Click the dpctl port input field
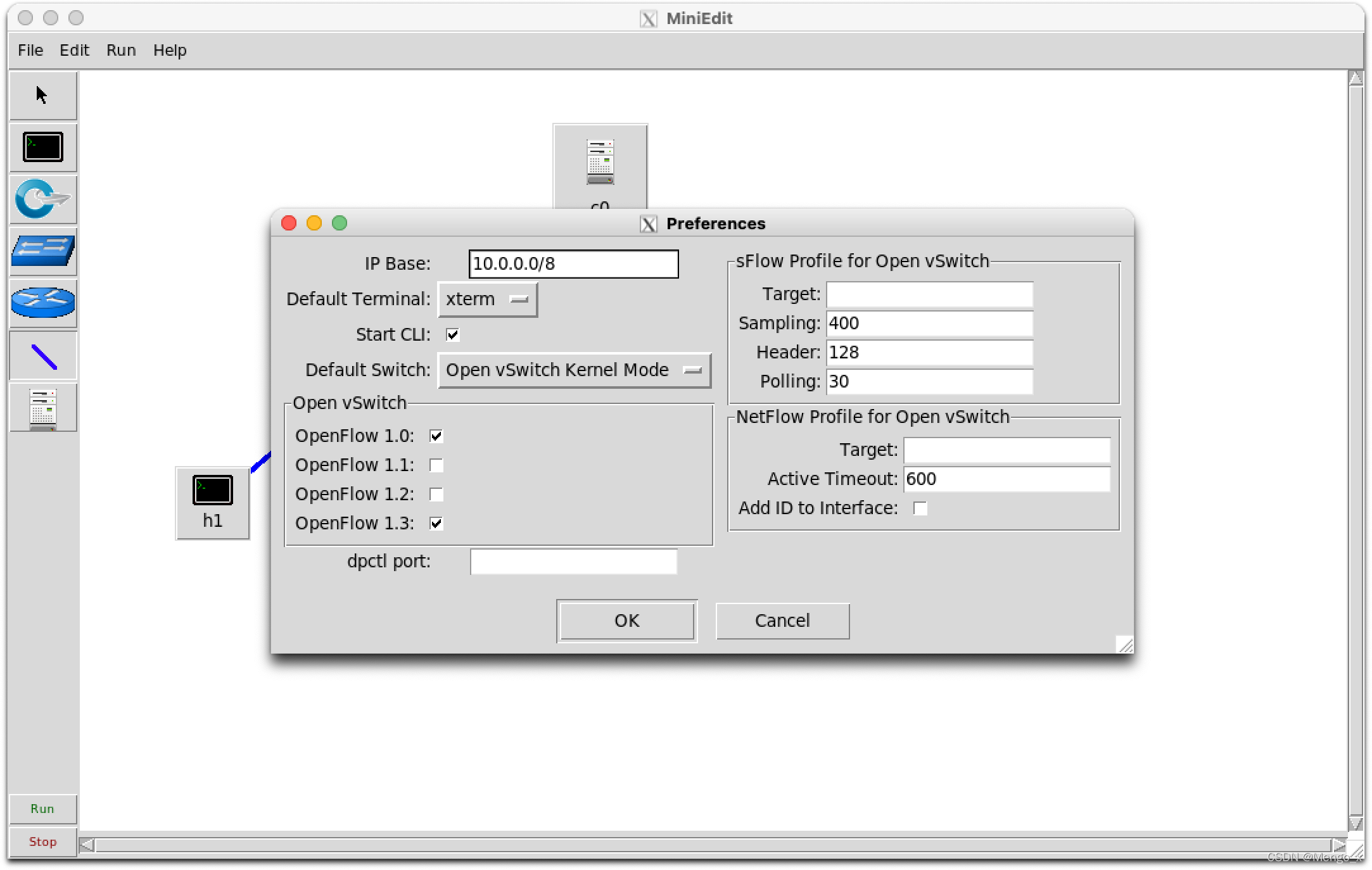The image size is (1372, 870). coord(573,562)
